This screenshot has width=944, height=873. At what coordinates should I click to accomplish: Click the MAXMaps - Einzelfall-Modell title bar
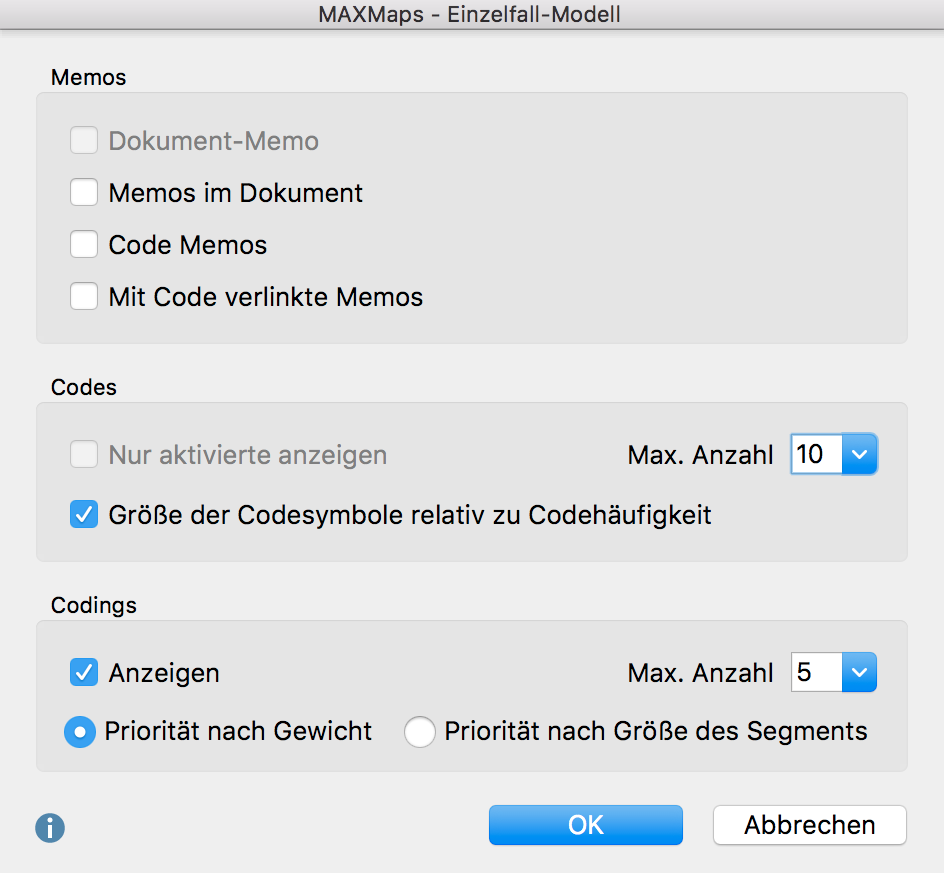click(470, 14)
